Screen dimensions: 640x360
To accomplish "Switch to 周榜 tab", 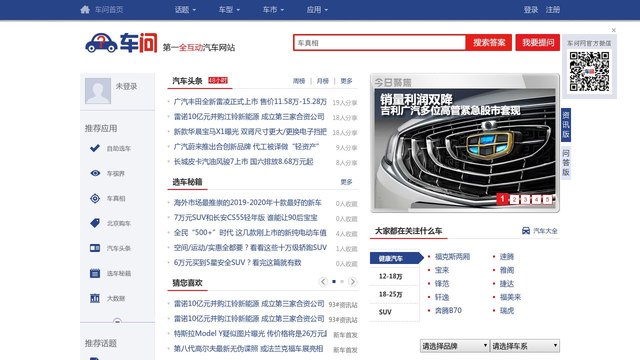I will (x=299, y=81).
